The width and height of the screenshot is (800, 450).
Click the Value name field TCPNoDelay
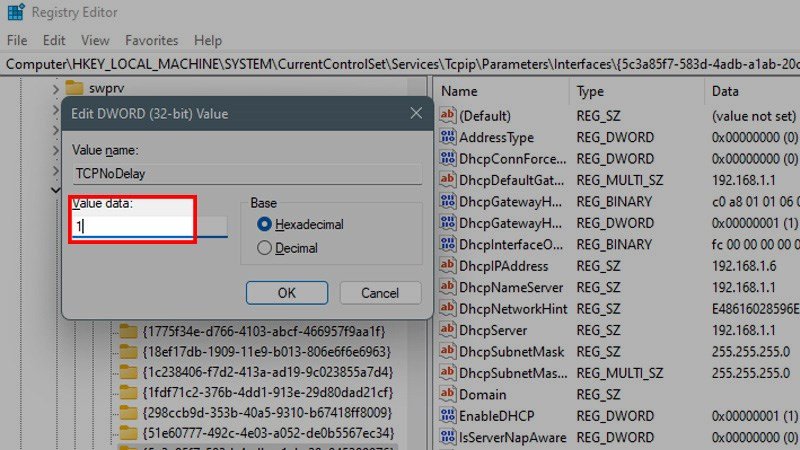pos(247,174)
